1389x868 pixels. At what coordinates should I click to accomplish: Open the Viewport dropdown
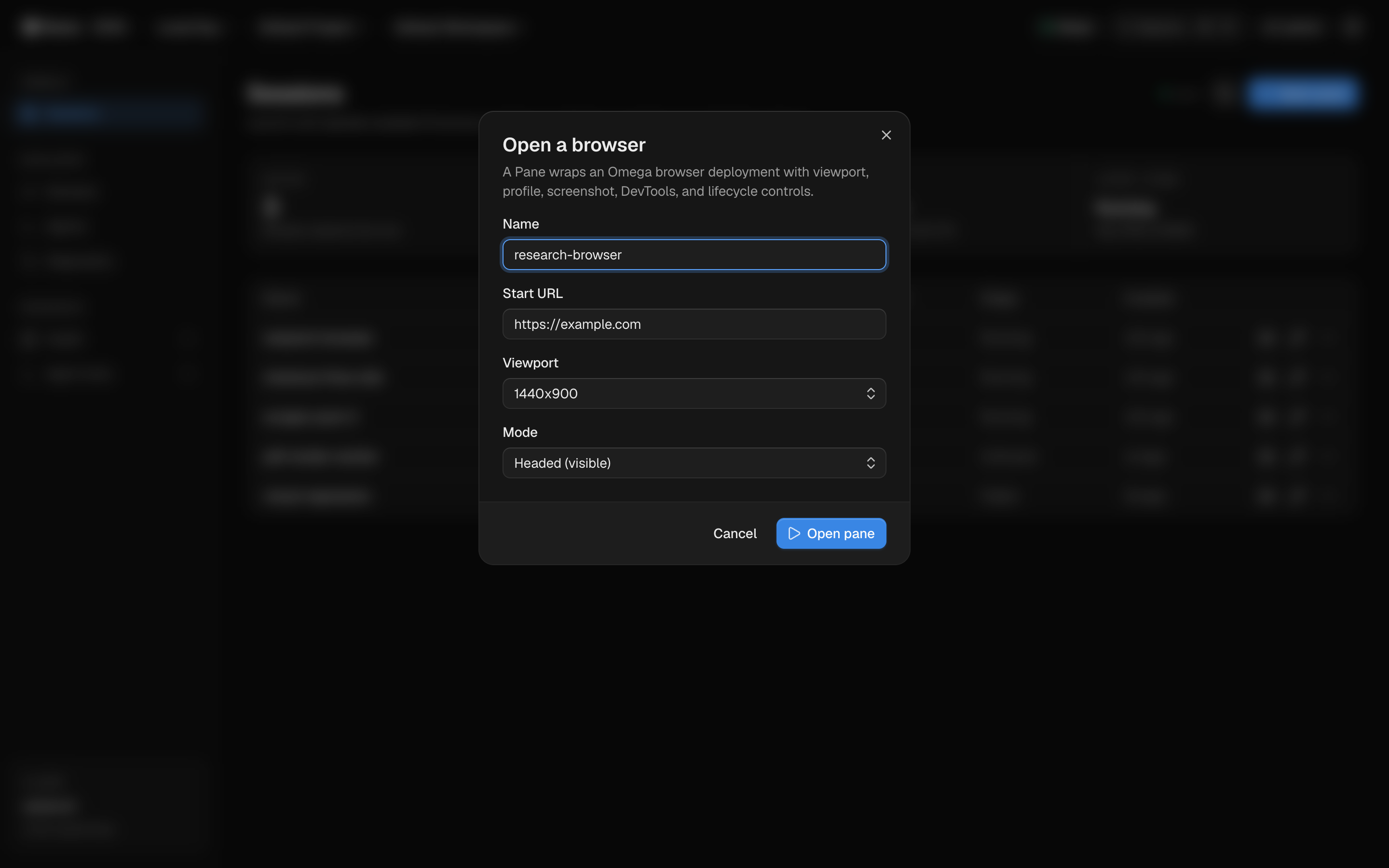[x=694, y=393]
